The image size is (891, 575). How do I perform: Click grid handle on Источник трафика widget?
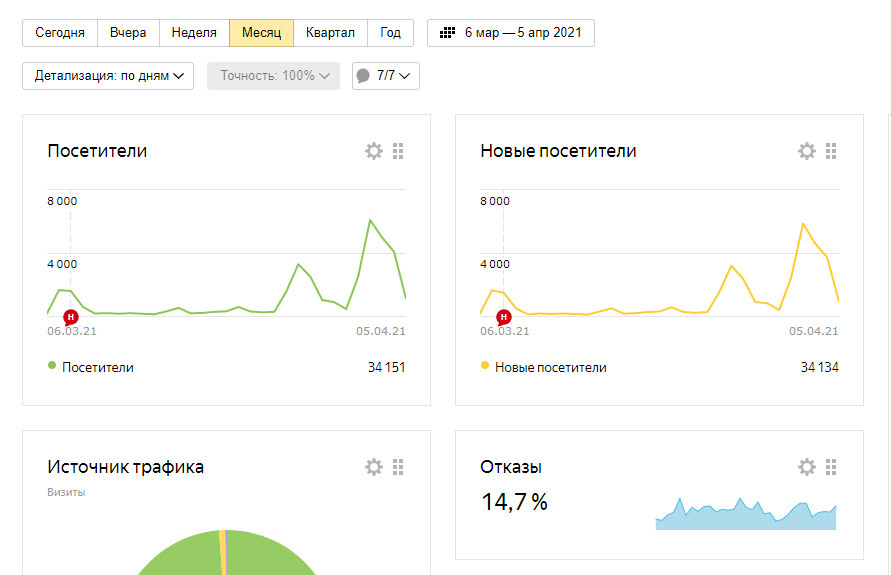tap(398, 467)
